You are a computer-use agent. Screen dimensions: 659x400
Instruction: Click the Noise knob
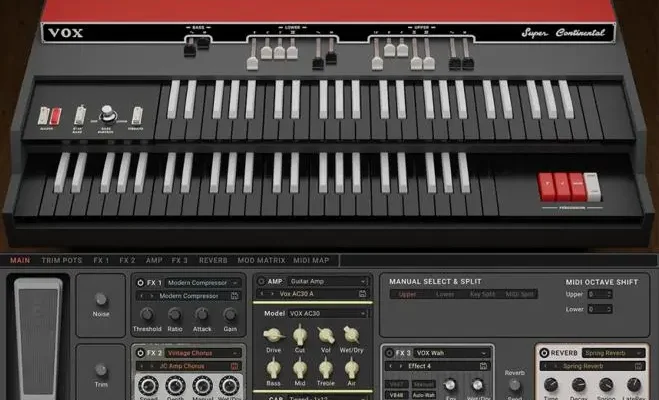101,300
